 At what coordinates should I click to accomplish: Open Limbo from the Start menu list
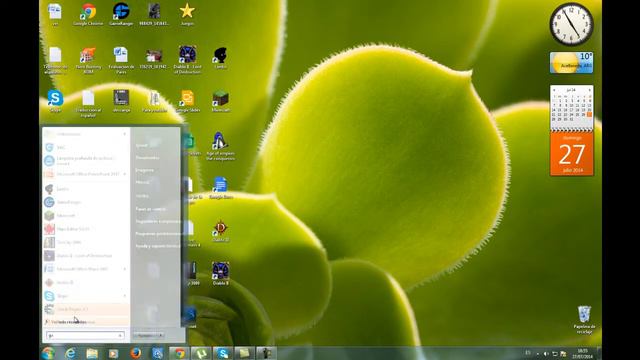pyautogui.click(x=86, y=189)
